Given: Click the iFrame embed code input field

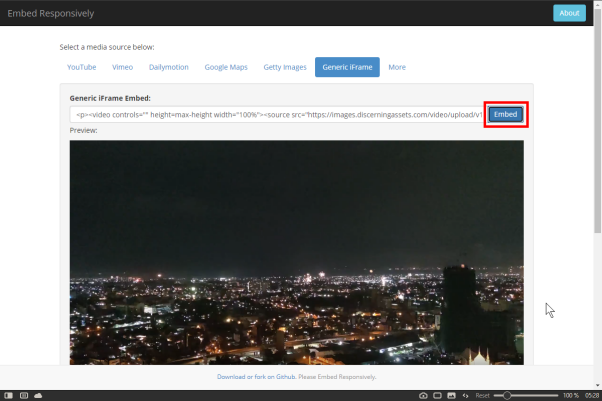Looking at the screenshot, I should pyautogui.click(x=276, y=115).
